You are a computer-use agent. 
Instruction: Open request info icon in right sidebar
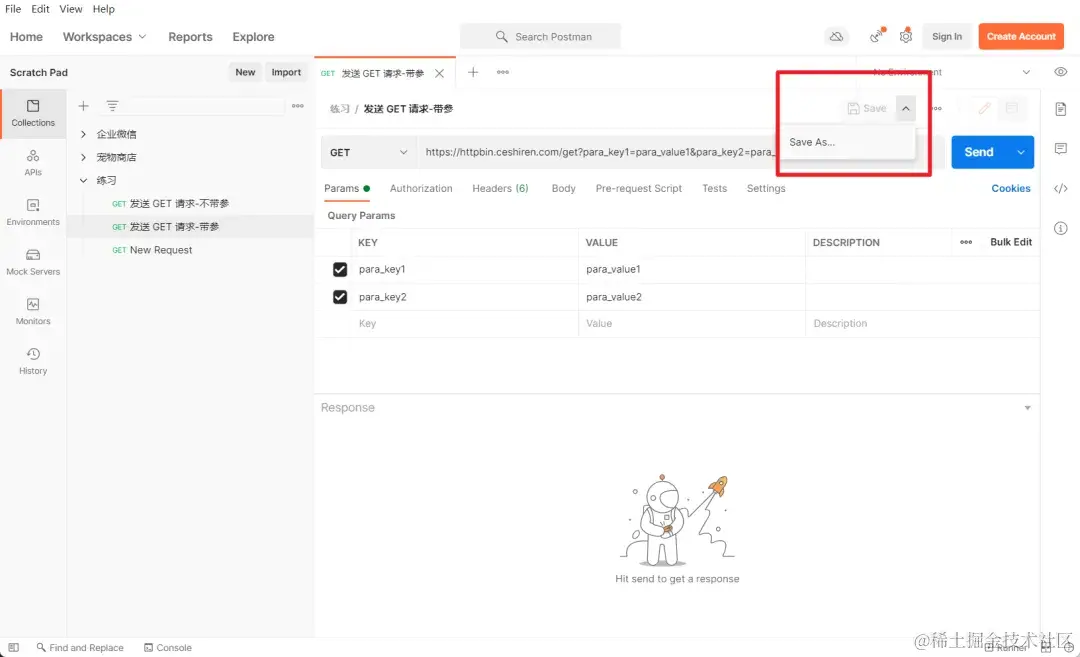pyautogui.click(x=1061, y=228)
